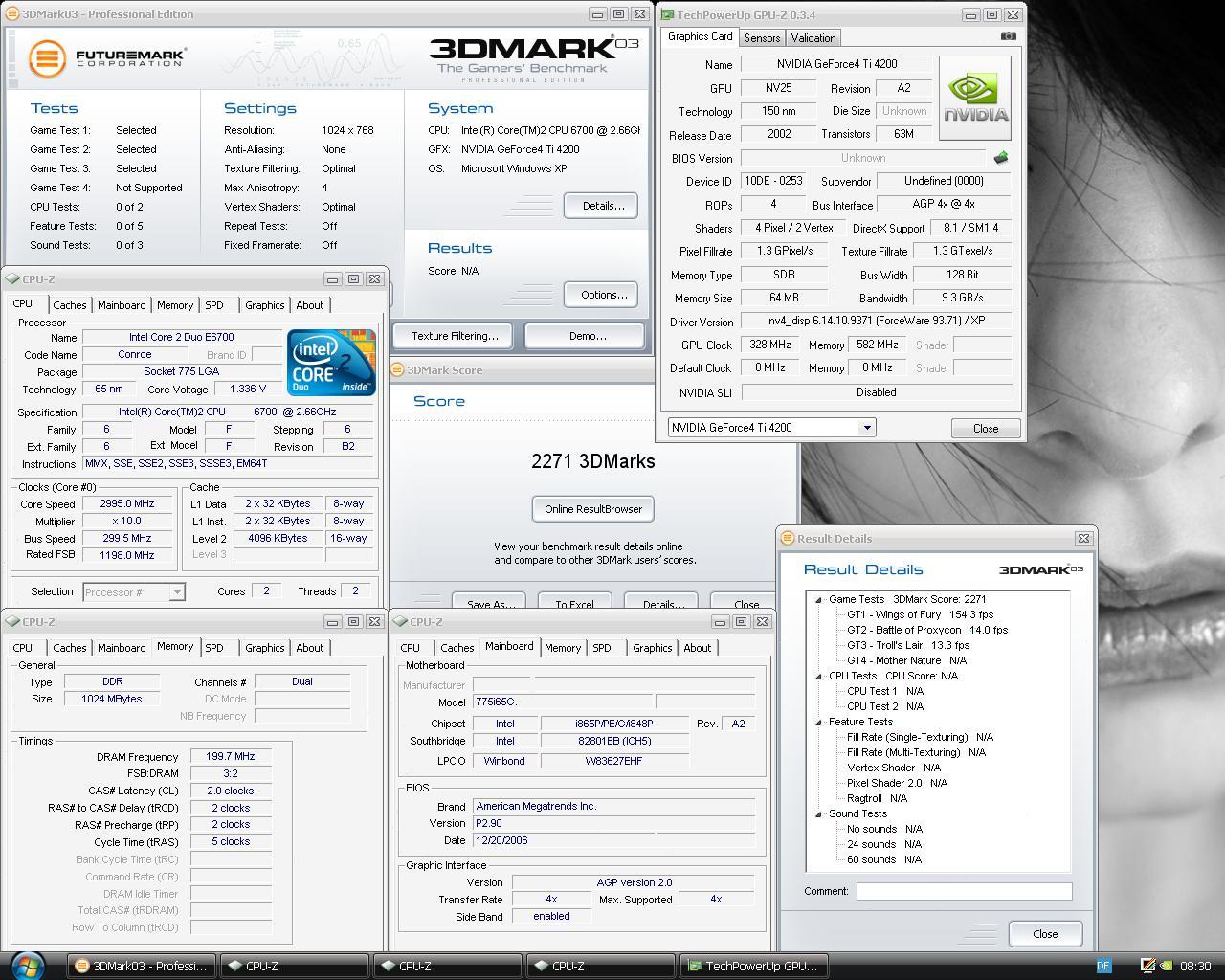Open the Processor #1 Selection dropdown in CPU-Z

coord(176,592)
